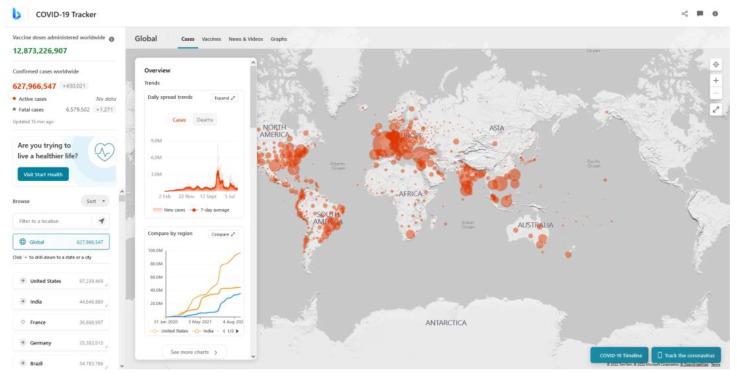Zoom in using the map plus icon
Viewport: 737px width, 376px height.
715,80
